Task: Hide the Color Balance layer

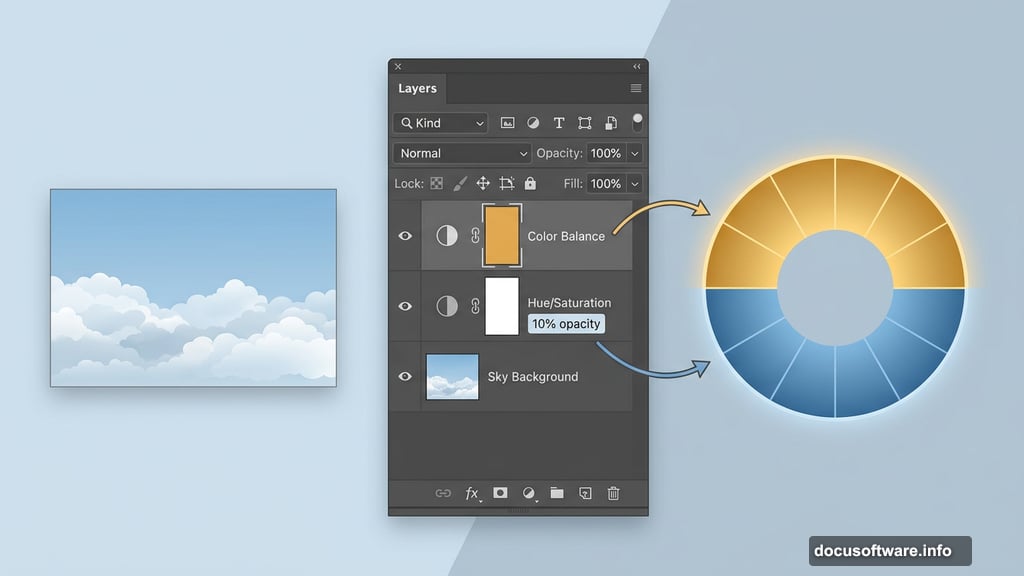Action: tap(405, 236)
